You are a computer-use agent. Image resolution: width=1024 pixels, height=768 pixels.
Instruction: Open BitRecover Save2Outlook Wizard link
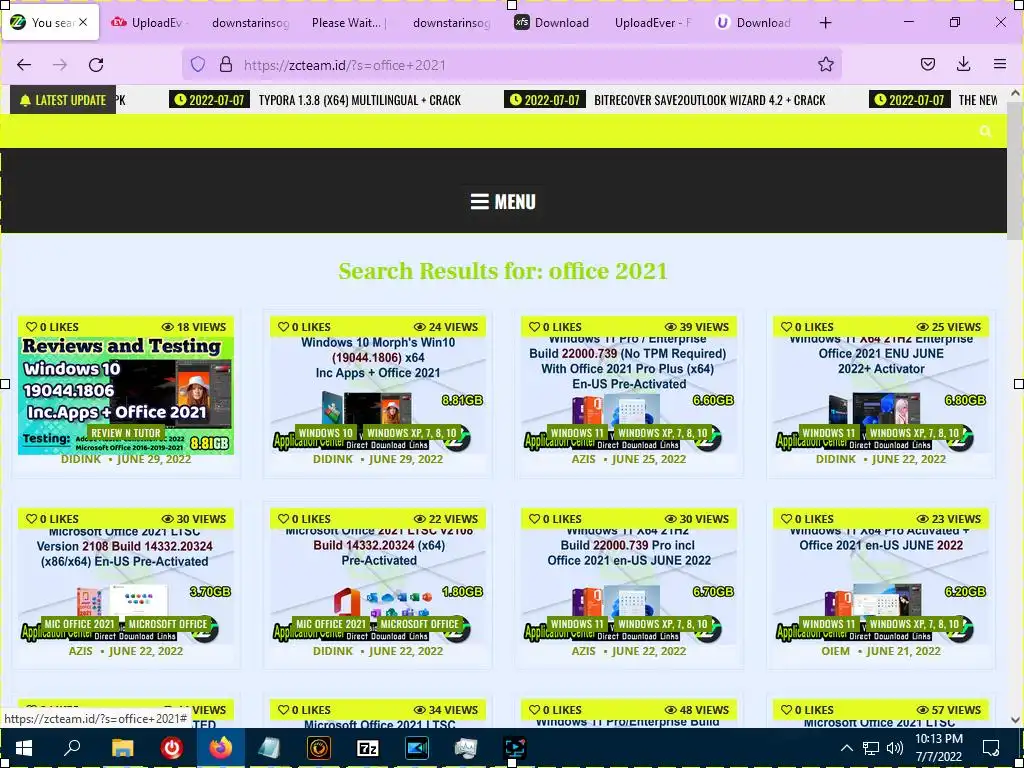click(x=710, y=100)
